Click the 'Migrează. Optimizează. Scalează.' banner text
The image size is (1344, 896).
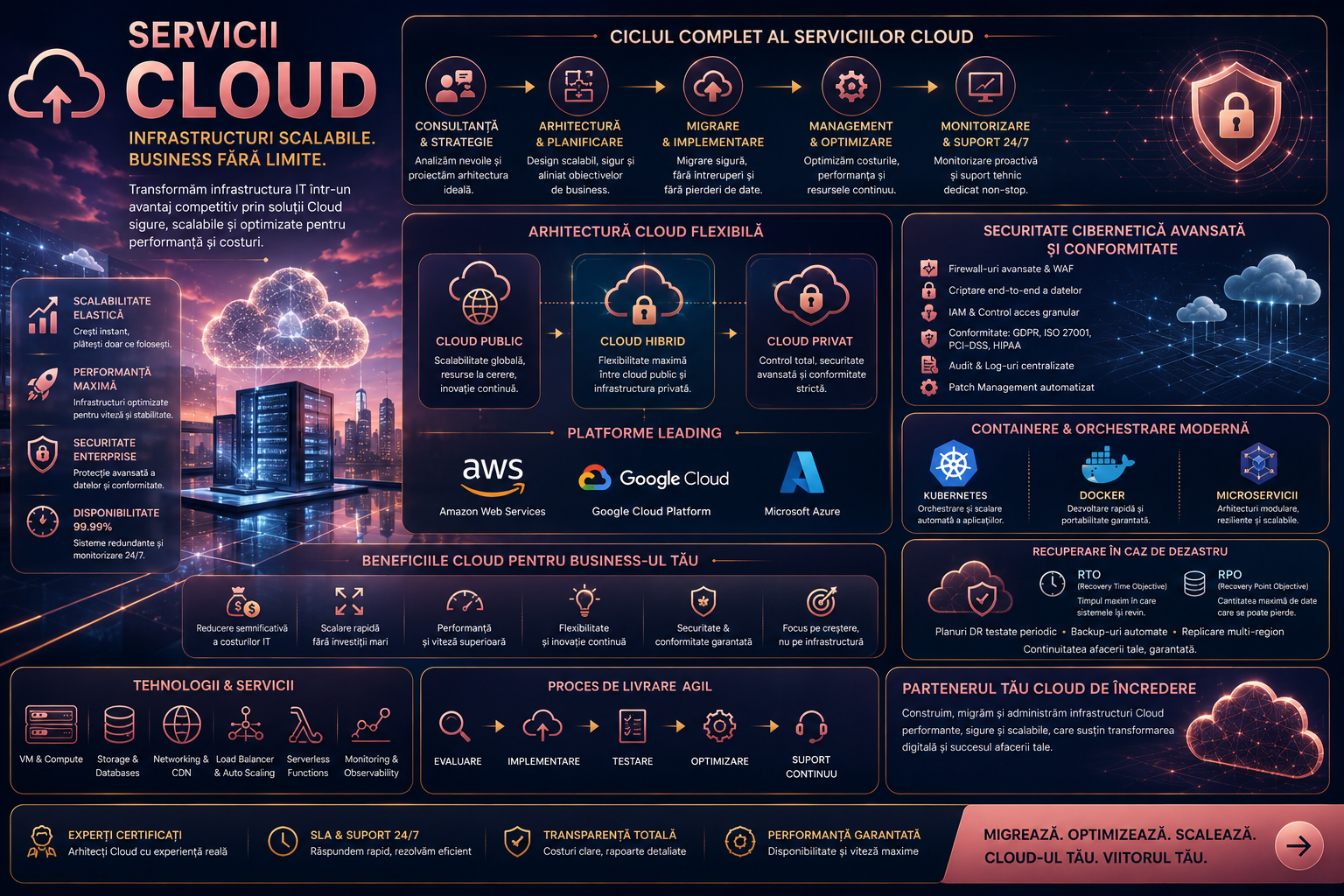1120,835
